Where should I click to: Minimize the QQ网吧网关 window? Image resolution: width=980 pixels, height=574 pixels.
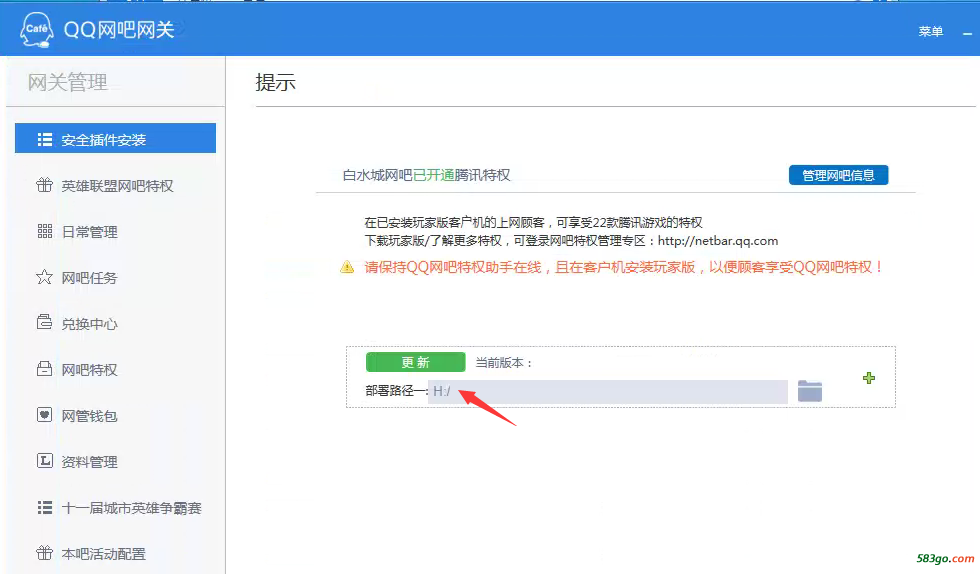coord(967,33)
